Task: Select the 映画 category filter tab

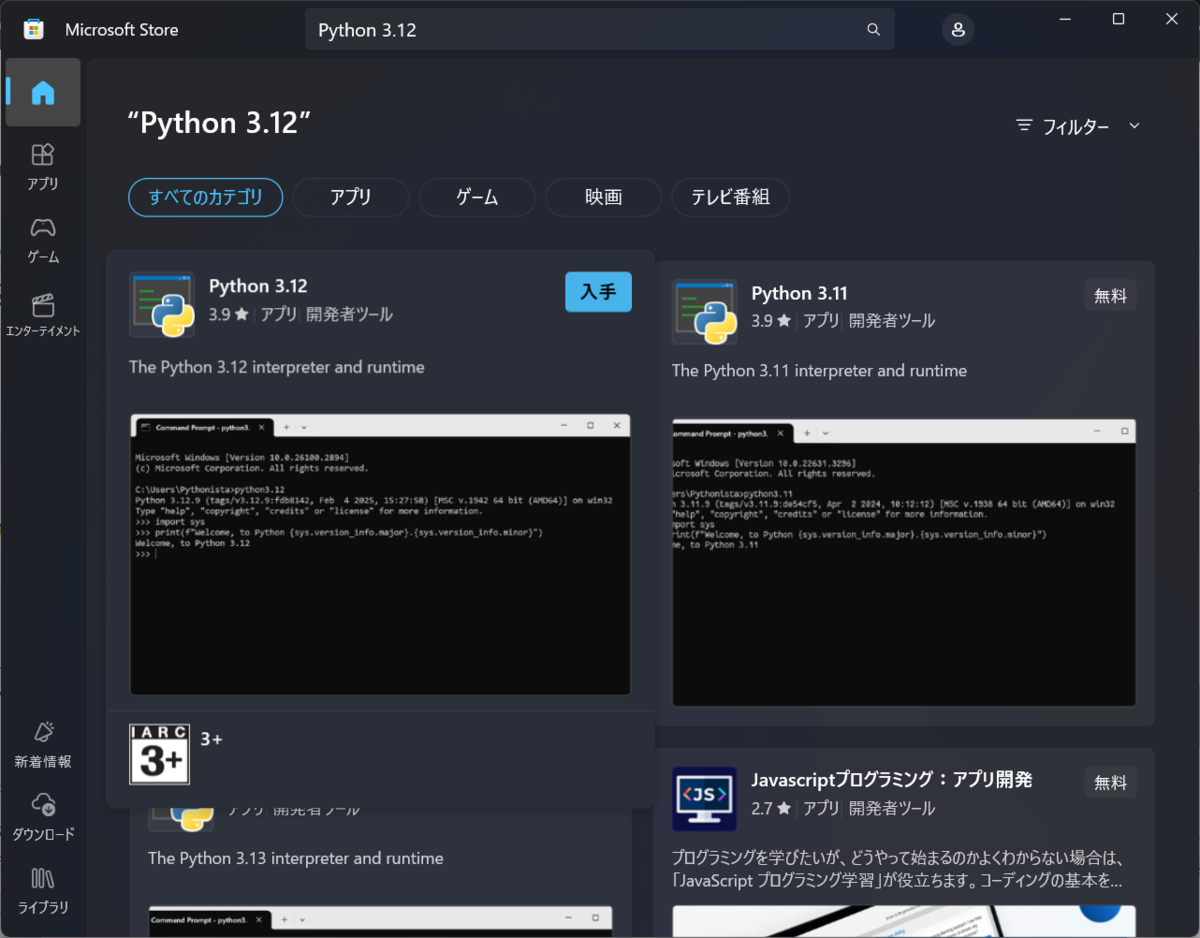Action: tap(604, 197)
